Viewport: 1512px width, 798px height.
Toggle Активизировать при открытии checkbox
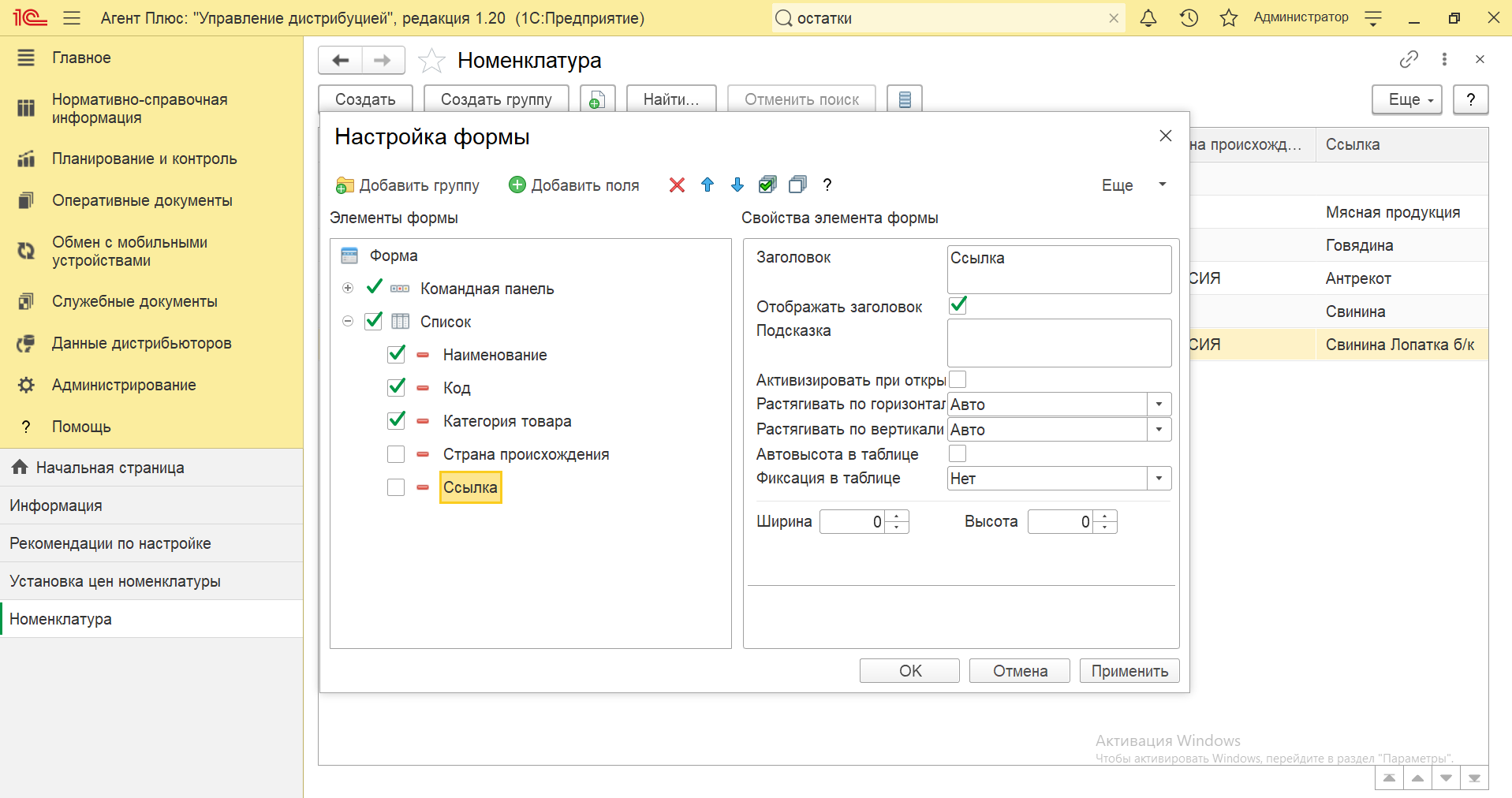(958, 379)
